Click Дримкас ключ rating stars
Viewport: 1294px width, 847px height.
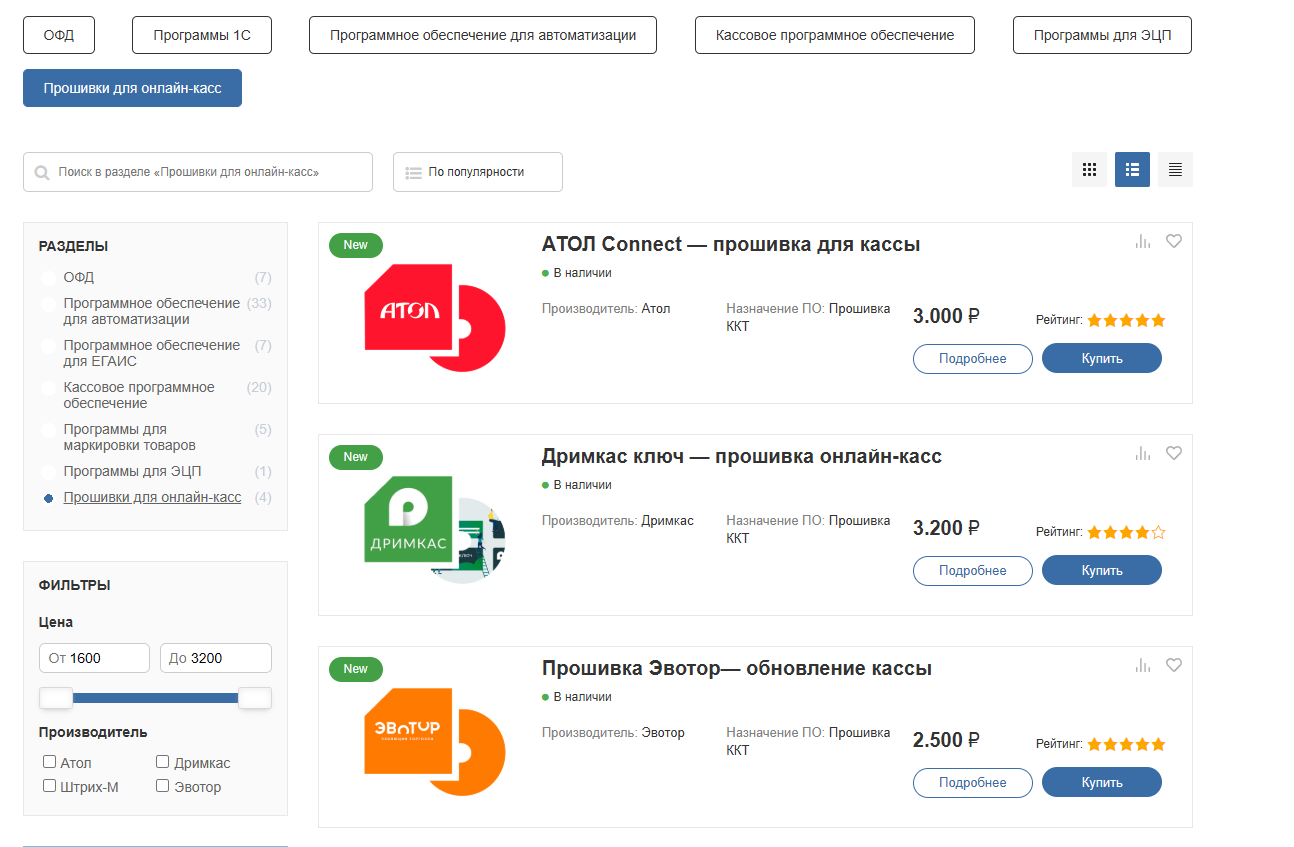(x=1126, y=533)
